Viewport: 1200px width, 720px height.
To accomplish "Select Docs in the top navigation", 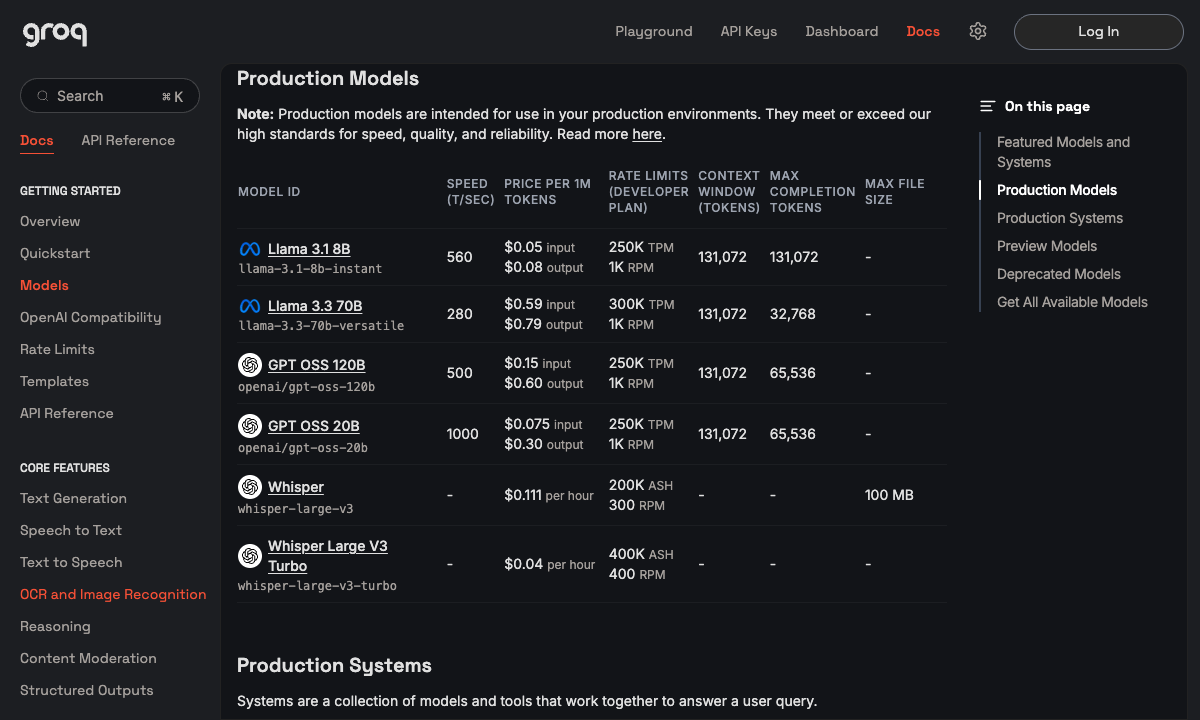I will [923, 31].
